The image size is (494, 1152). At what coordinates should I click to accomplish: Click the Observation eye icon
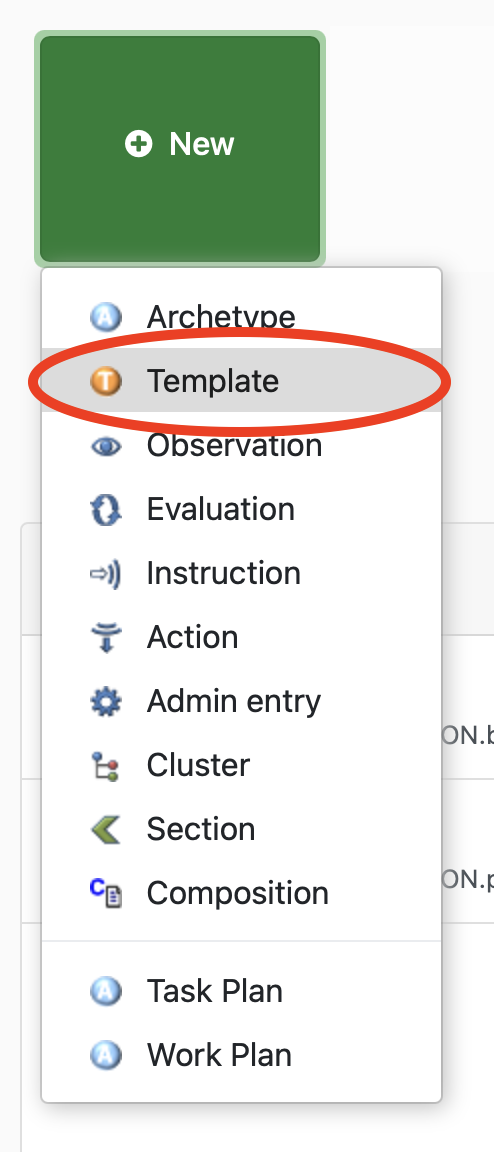[x=105, y=445]
